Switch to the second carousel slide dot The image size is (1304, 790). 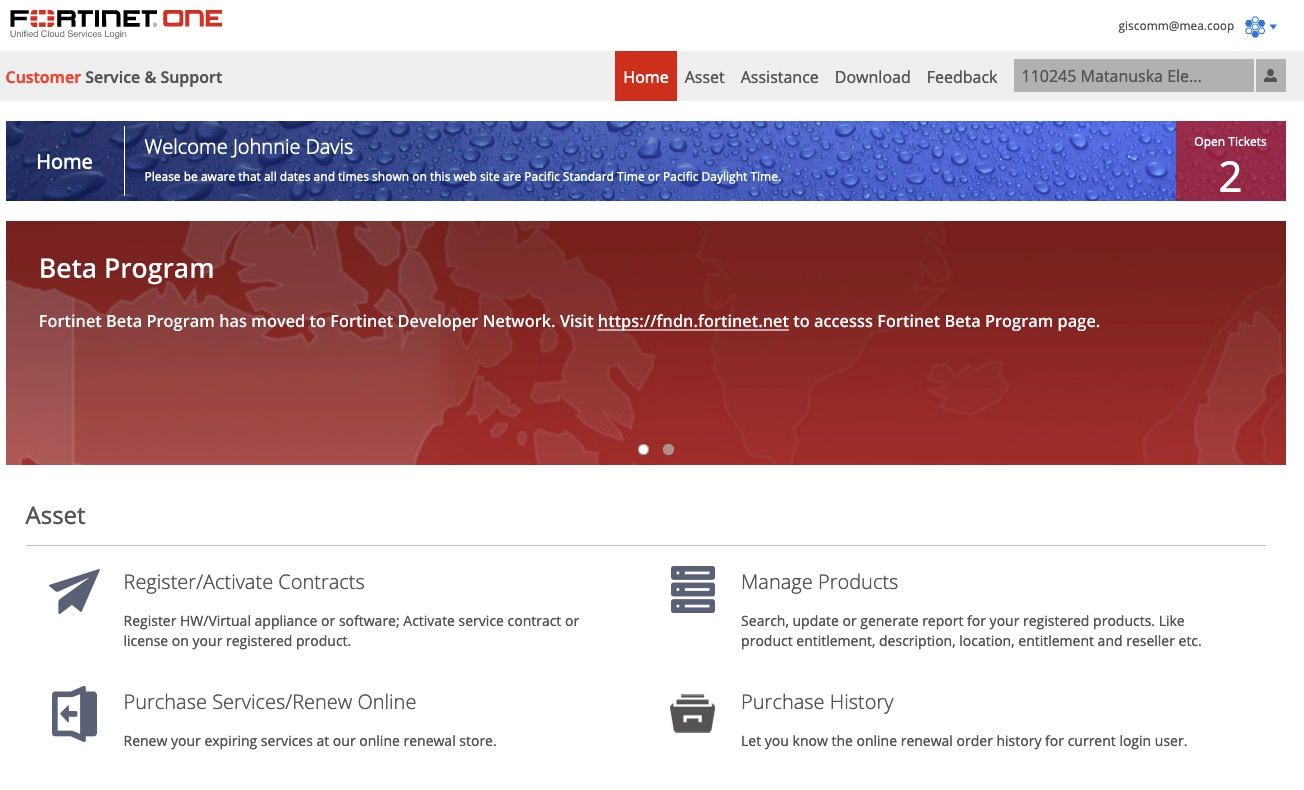[x=668, y=449]
